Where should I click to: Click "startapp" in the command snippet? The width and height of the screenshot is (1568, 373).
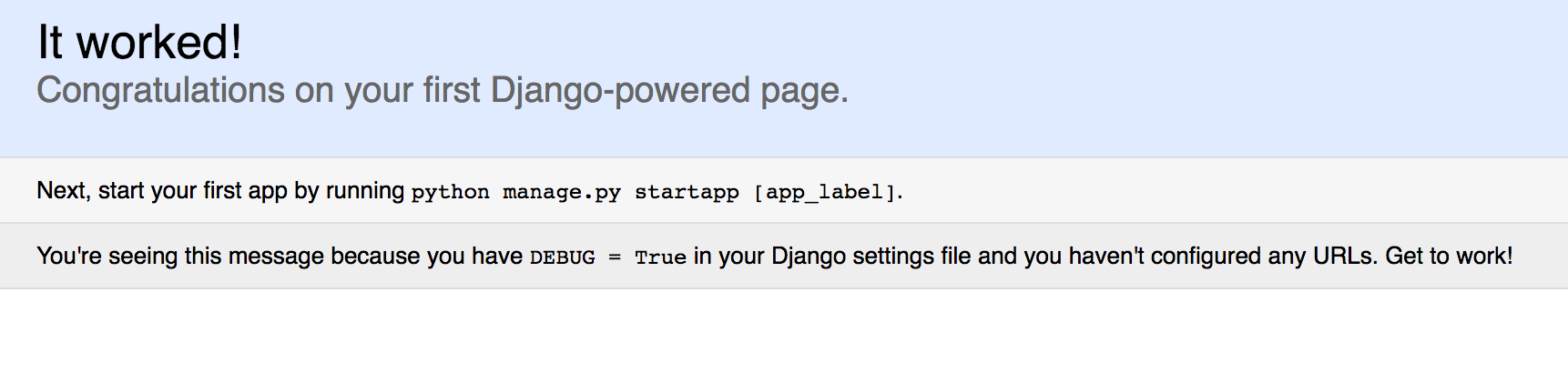687,192
